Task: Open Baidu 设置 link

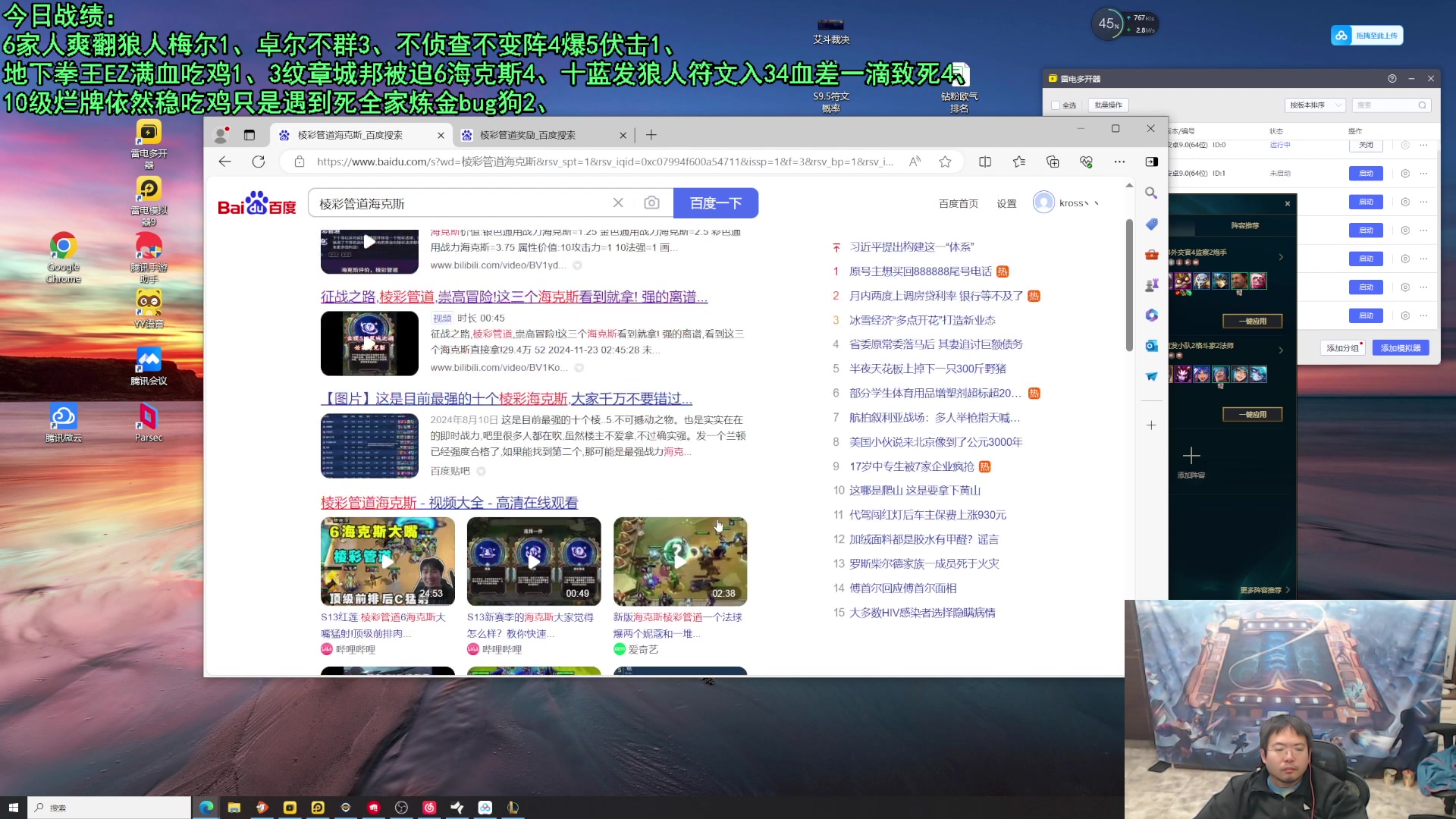Action: [x=1006, y=203]
